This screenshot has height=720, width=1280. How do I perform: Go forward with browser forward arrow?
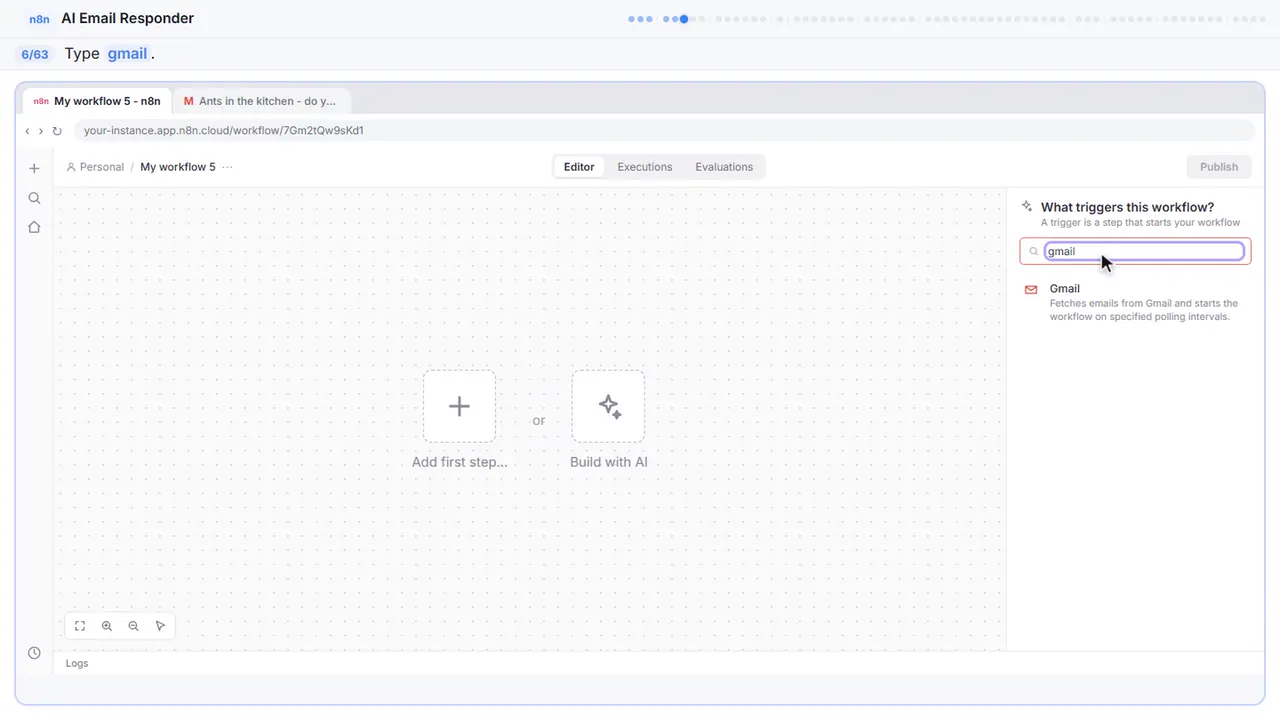[41, 131]
